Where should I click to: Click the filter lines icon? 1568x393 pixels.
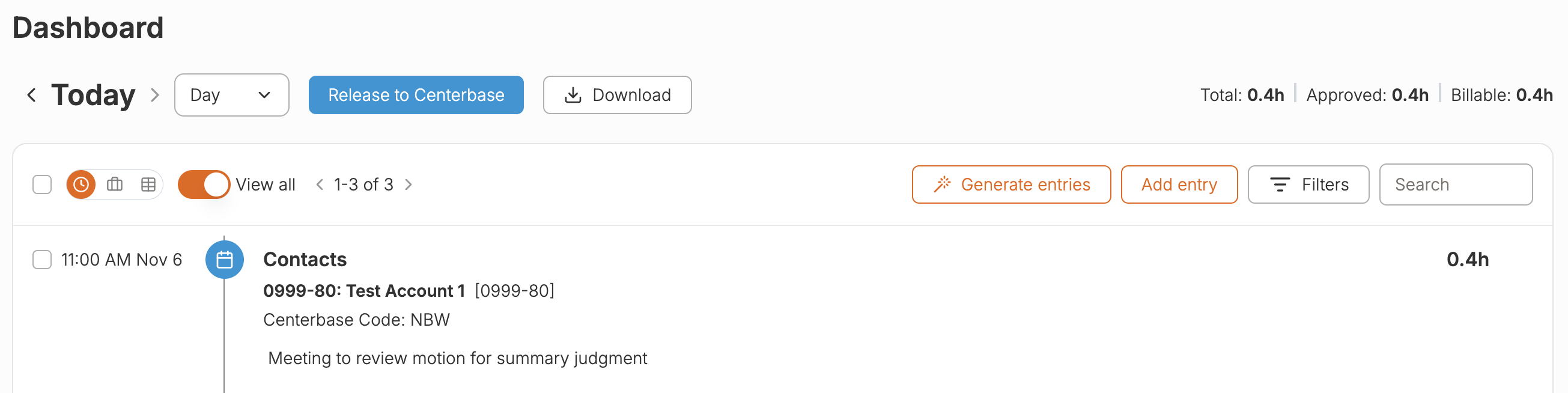click(x=1280, y=184)
